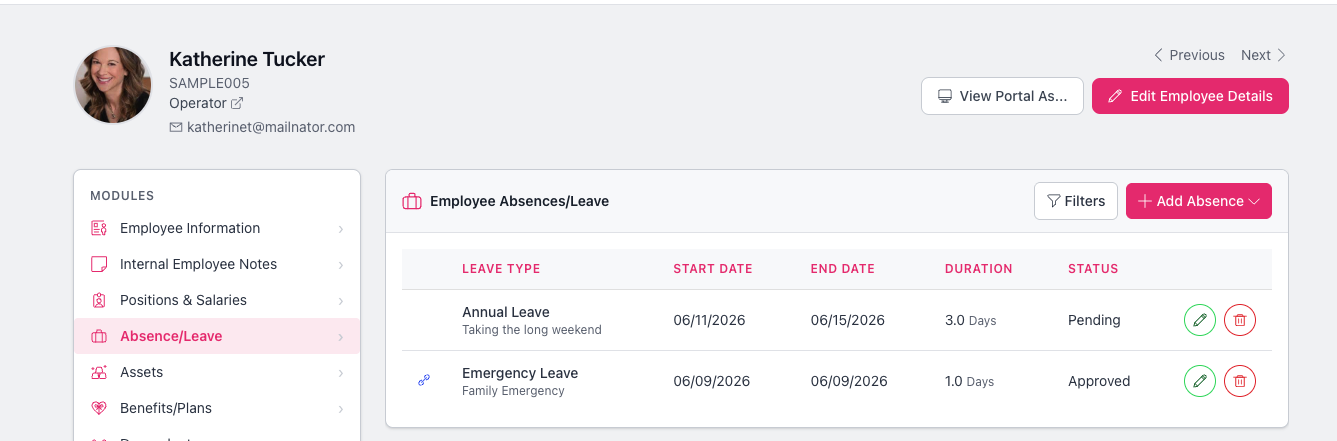Click the link icon beside Emergency Leave
The image size is (1337, 441).
(424, 381)
